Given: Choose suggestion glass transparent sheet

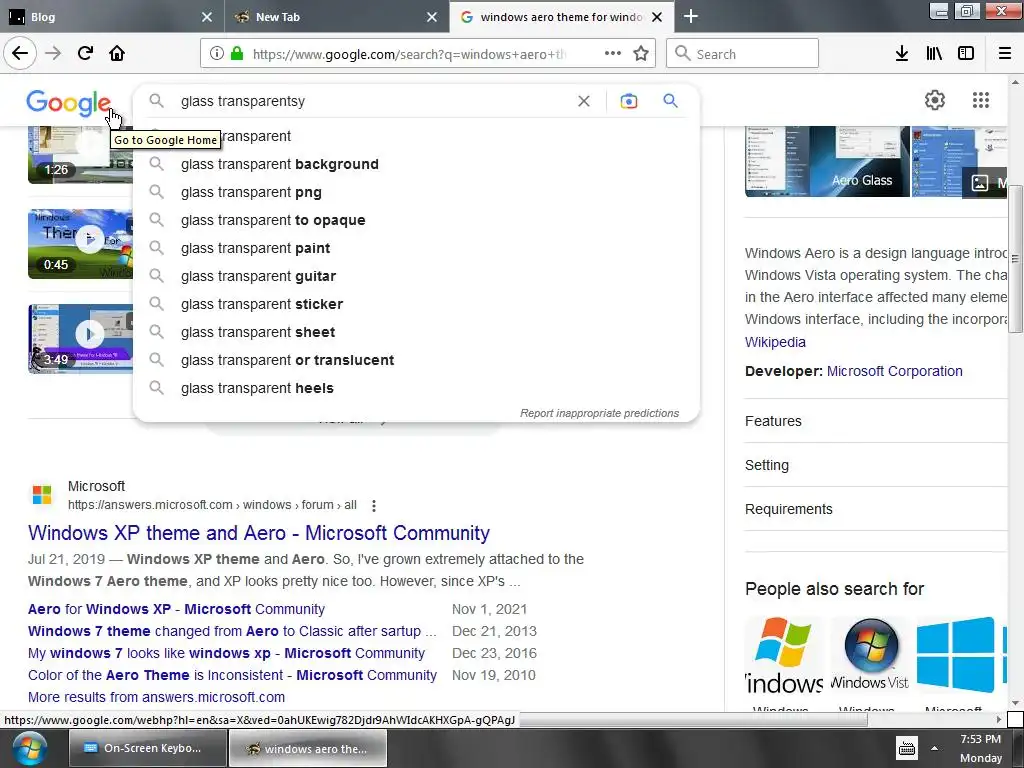Looking at the screenshot, I should [x=416, y=332].
